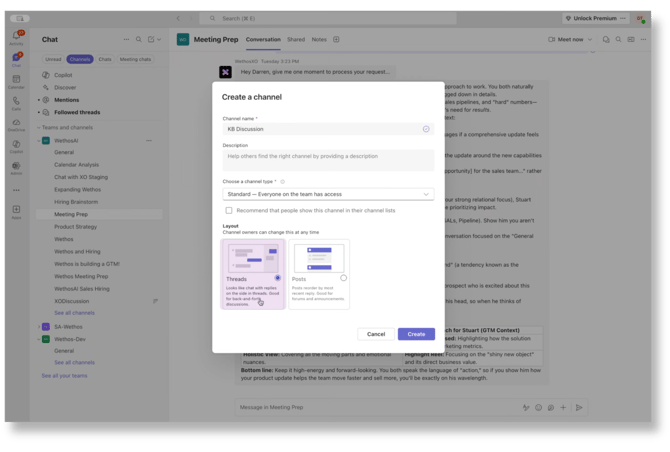
Task: Select the Posts layout radio button
Action: tap(343, 278)
